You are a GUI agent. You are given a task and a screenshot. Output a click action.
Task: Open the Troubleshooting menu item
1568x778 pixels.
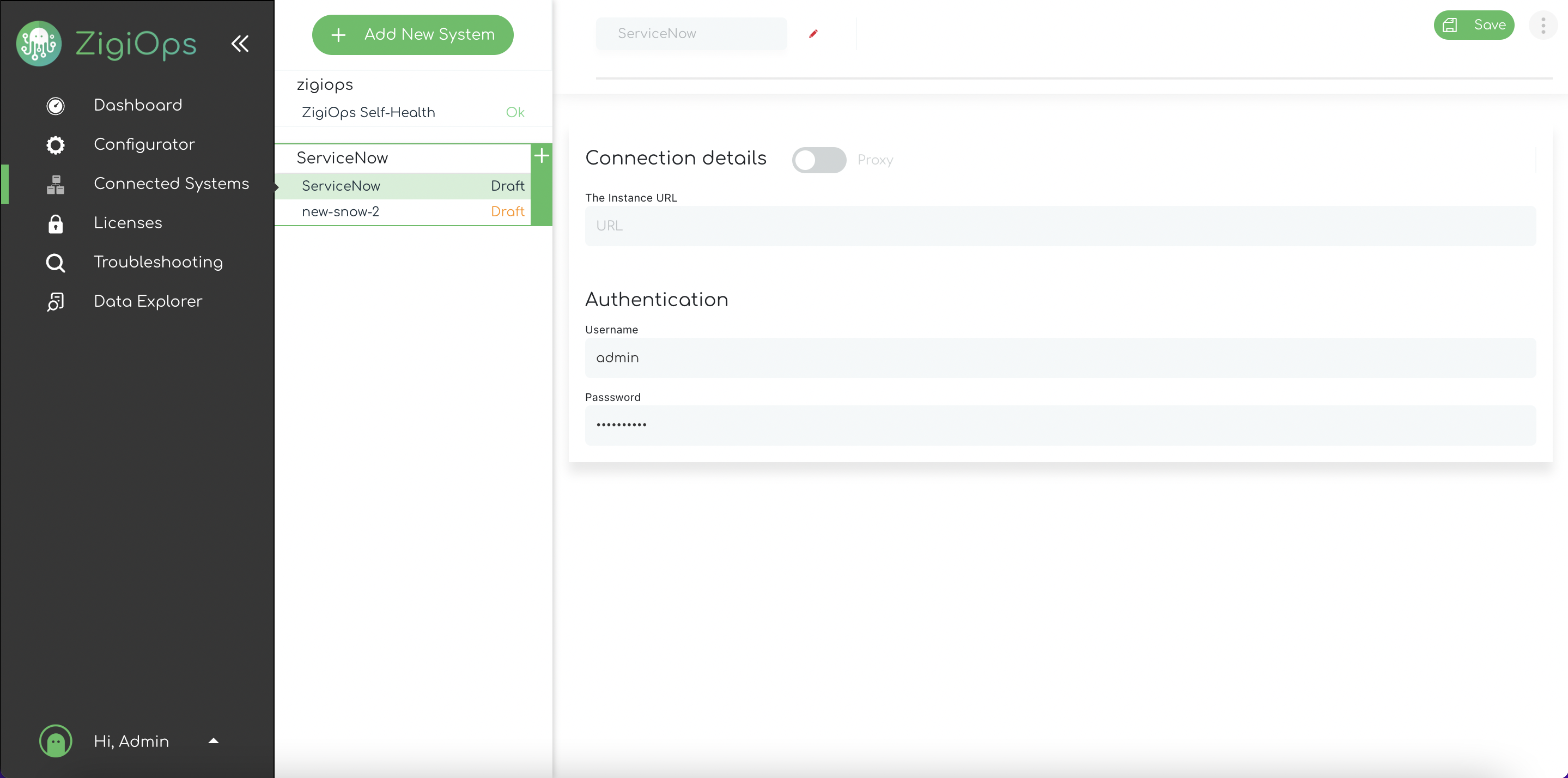(157, 263)
